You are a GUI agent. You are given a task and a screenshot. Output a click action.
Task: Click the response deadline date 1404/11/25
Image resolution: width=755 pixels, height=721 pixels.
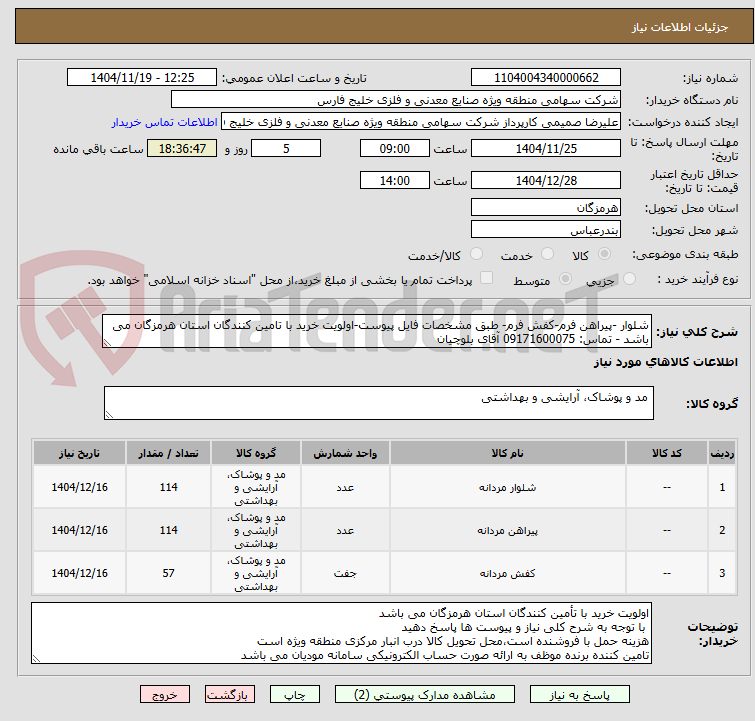tap(546, 148)
